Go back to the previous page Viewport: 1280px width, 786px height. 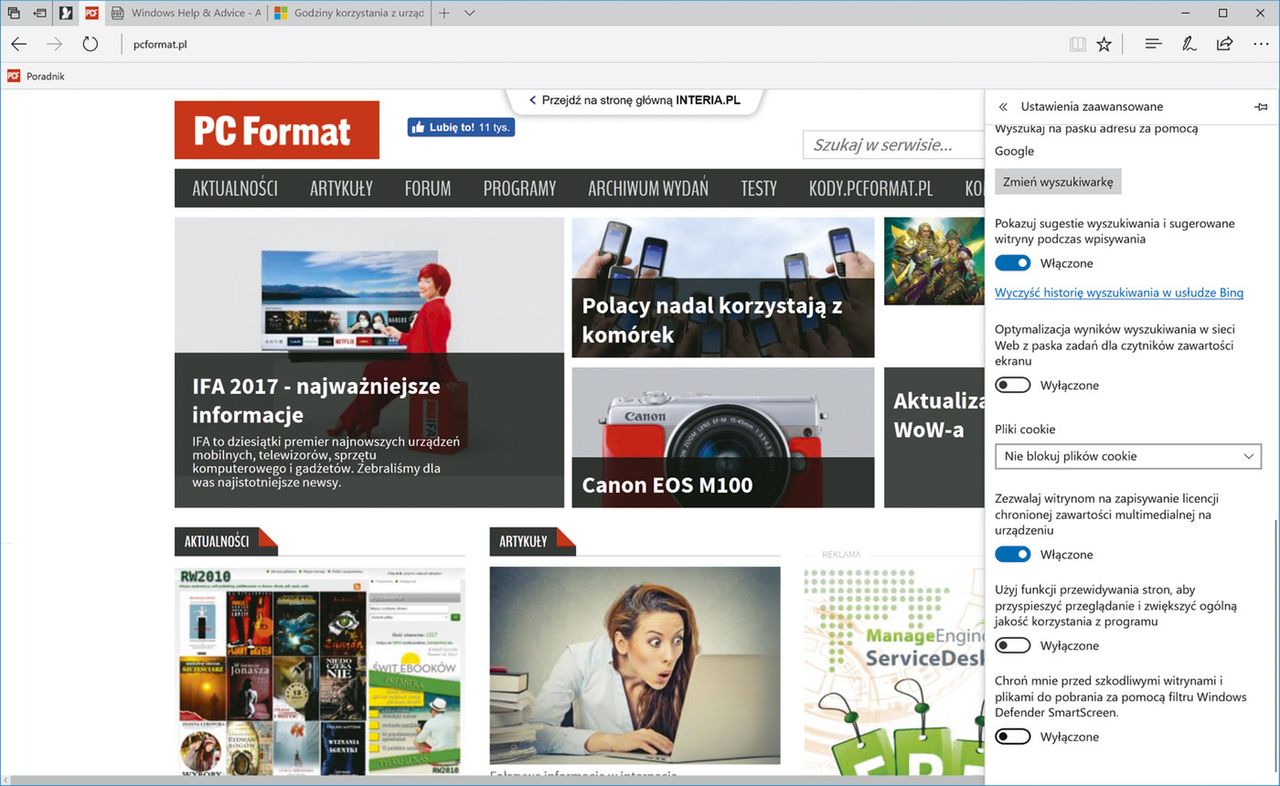[x=19, y=44]
